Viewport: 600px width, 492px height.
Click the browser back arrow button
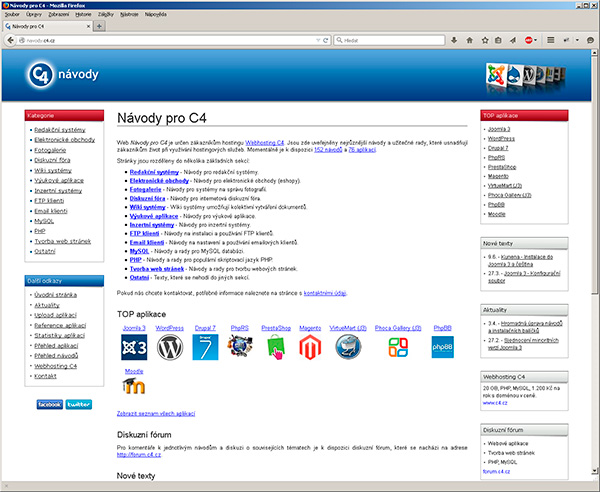11,41
